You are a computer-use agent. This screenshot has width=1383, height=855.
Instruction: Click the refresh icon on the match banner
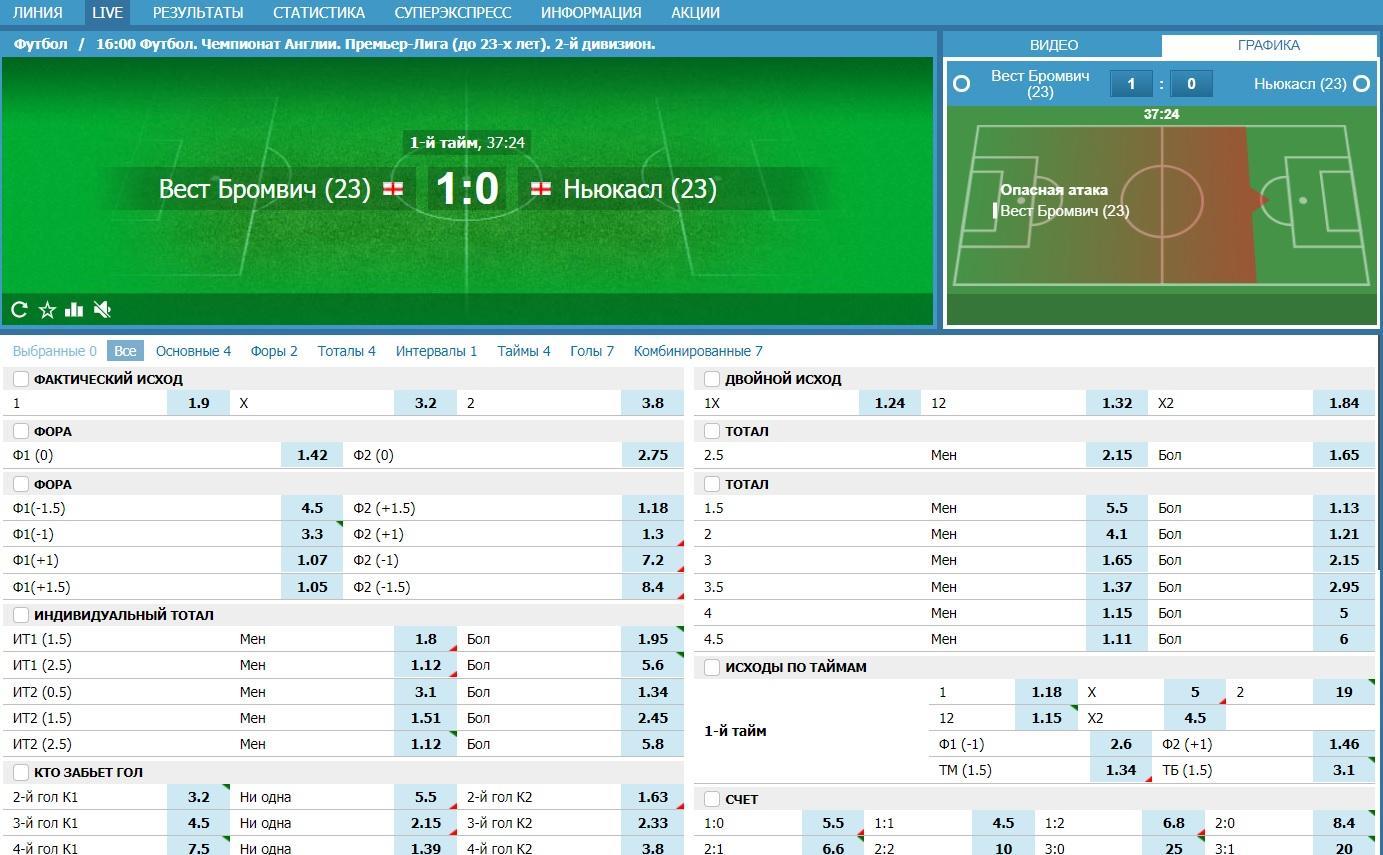(19, 310)
